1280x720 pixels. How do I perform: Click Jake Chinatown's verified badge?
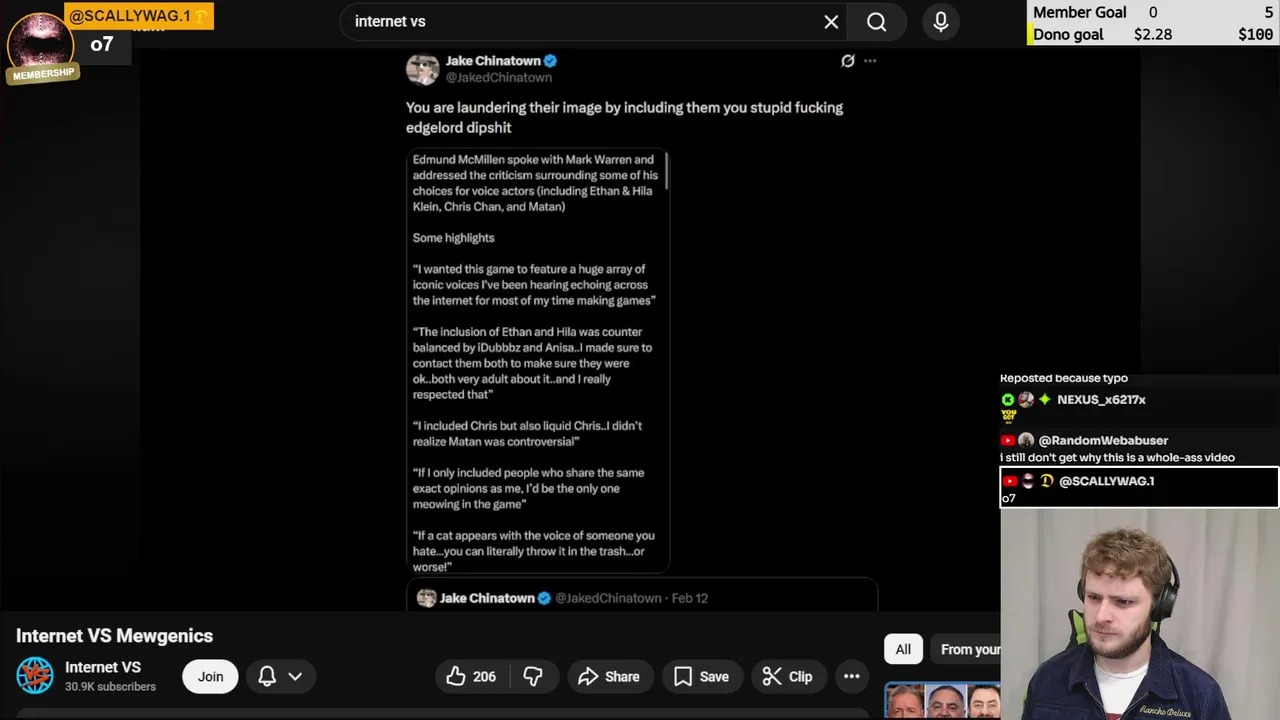click(550, 61)
